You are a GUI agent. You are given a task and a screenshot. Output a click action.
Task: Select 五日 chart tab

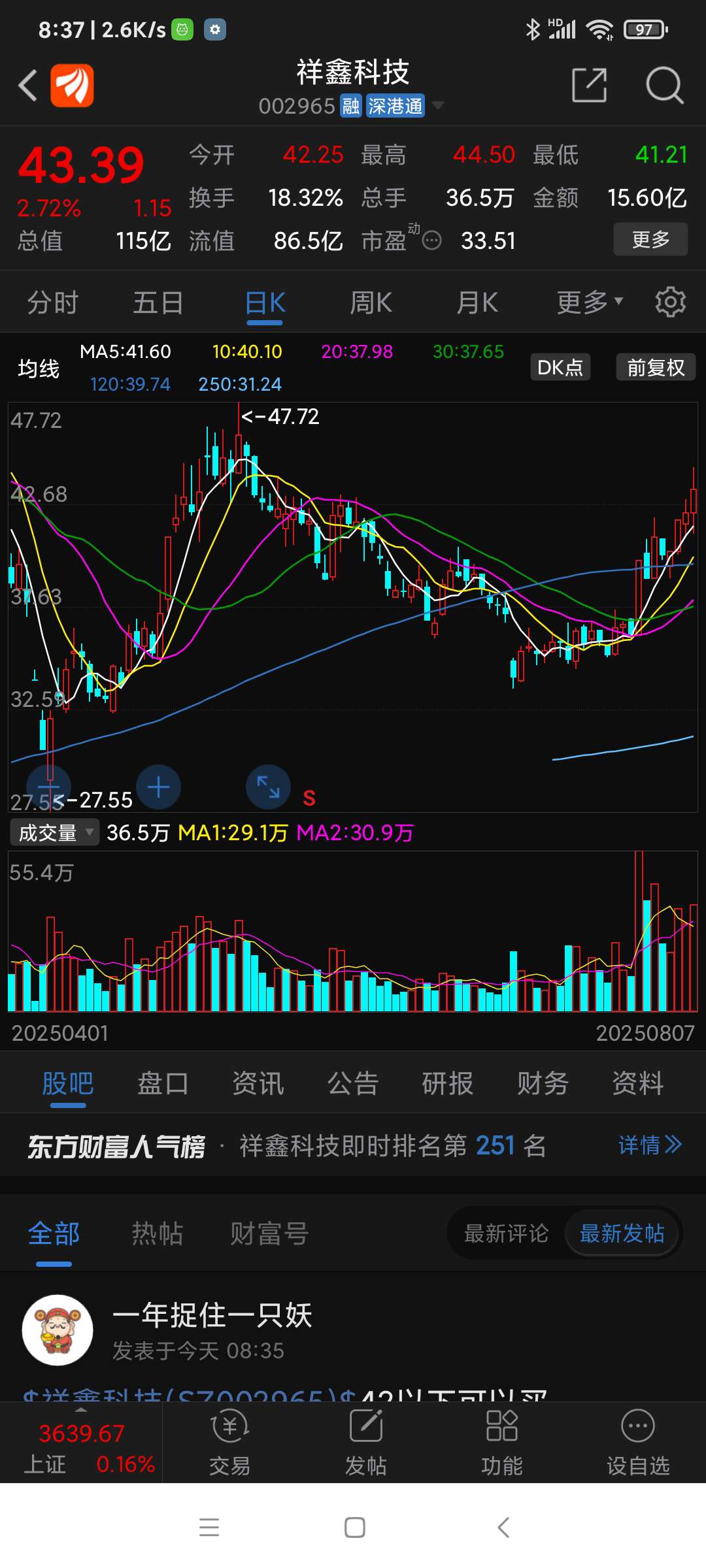point(158,302)
